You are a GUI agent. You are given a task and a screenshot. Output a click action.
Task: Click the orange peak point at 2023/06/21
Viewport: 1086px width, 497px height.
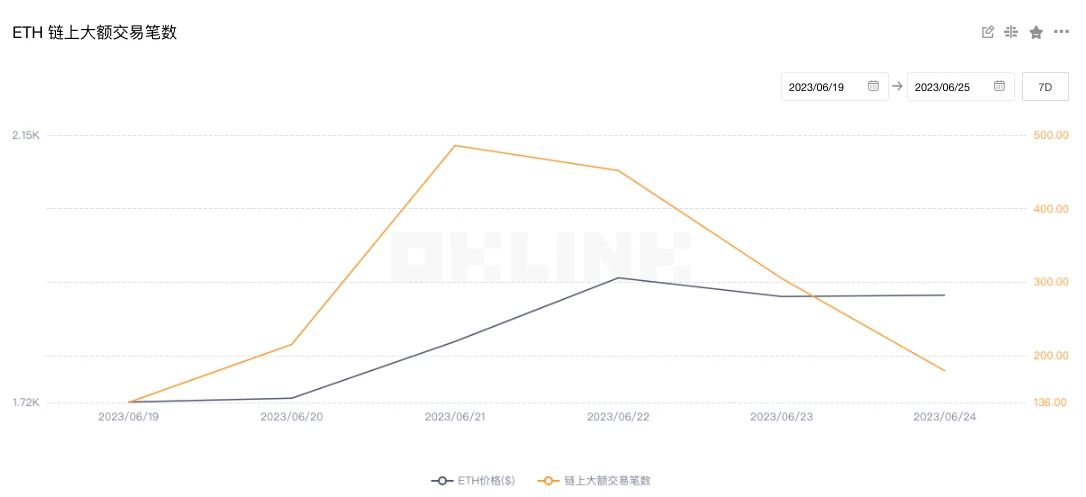(455, 146)
